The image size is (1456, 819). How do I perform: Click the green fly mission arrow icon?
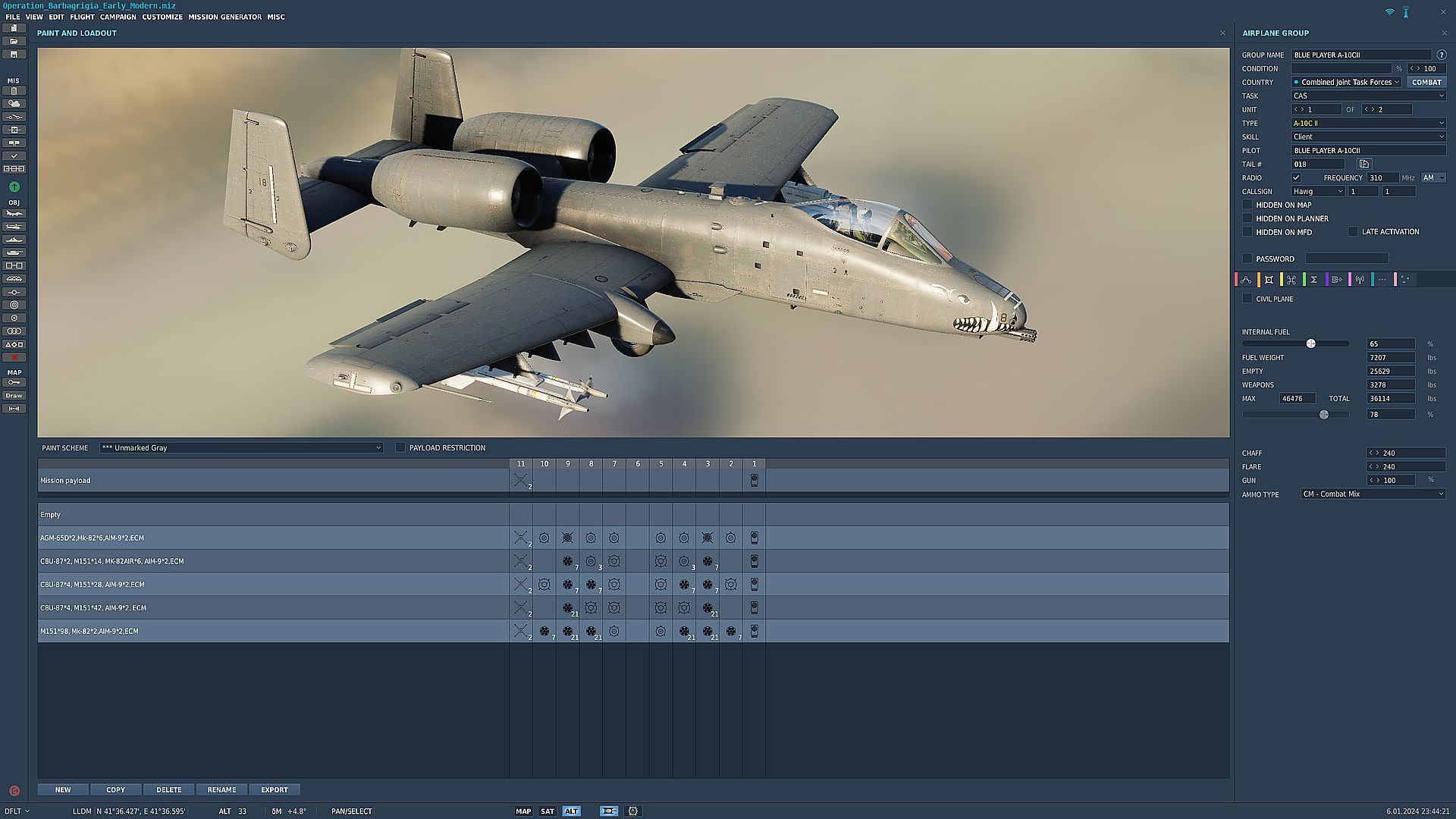[x=14, y=187]
